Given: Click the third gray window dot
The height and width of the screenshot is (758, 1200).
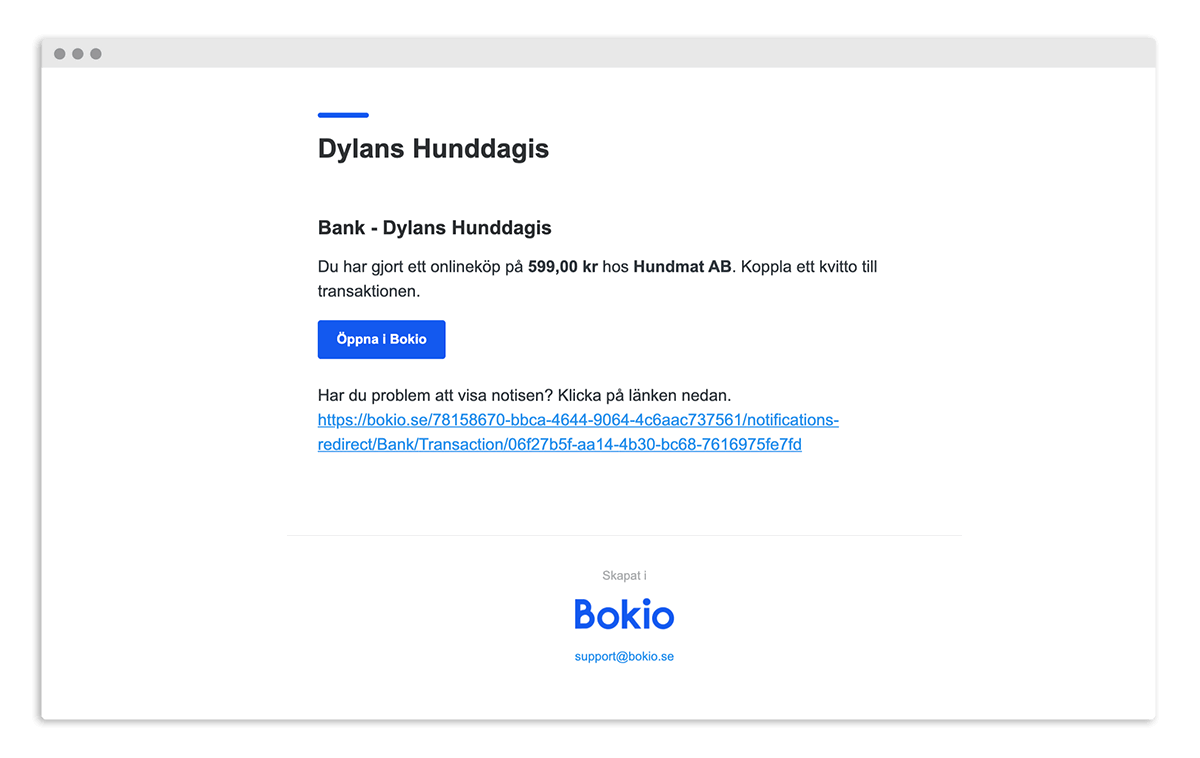Looking at the screenshot, I should coord(96,54).
